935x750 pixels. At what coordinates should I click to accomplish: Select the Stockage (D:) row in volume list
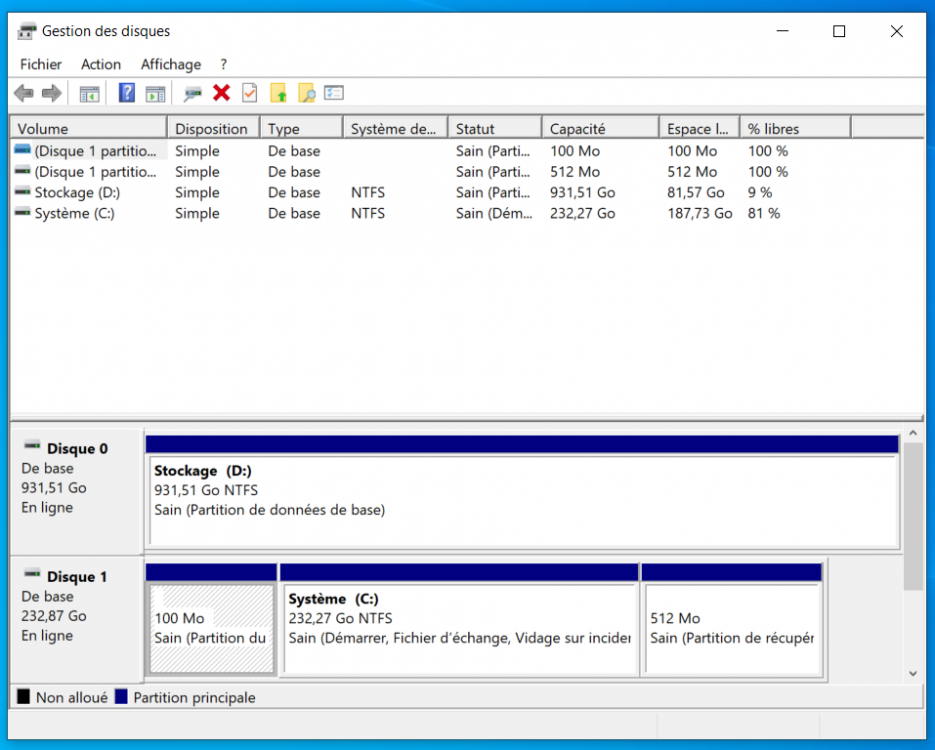77,192
